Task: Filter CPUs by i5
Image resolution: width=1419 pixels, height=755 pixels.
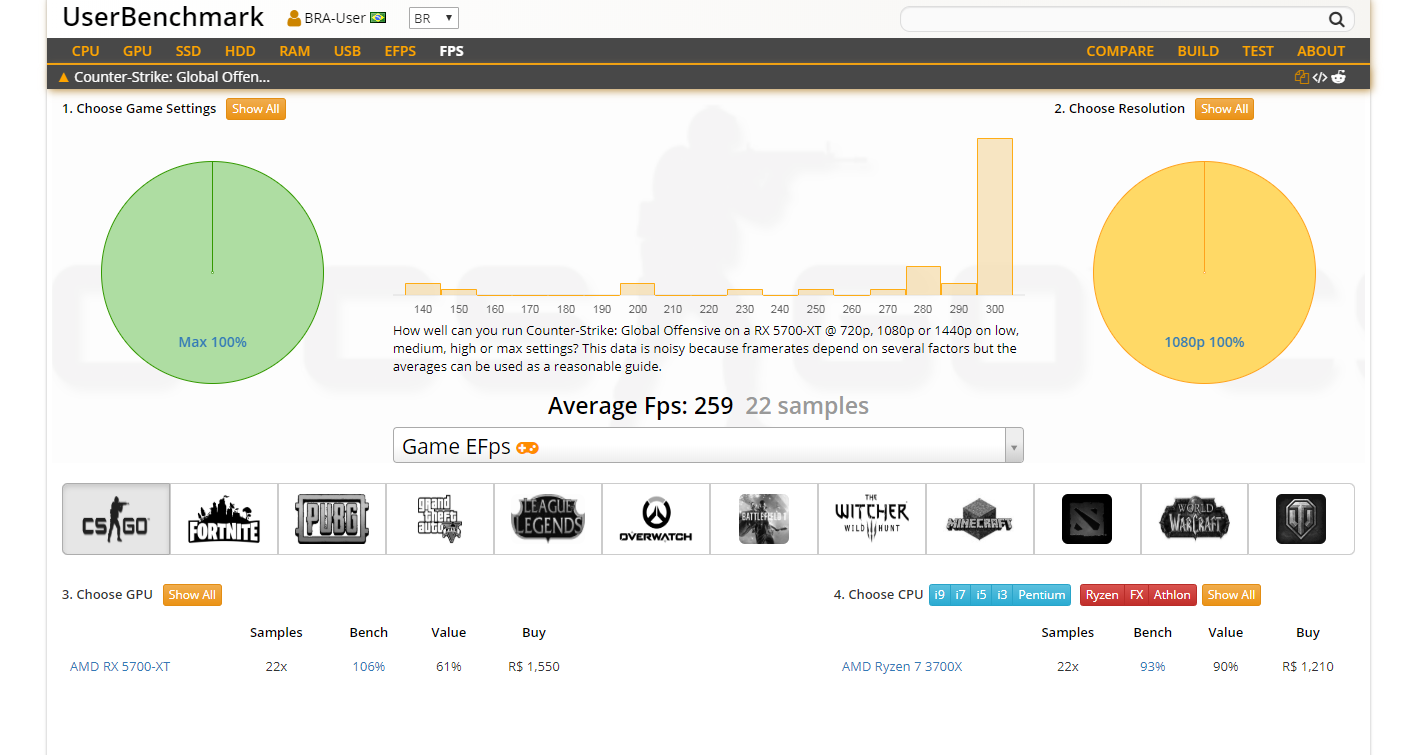Action: click(x=981, y=595)
